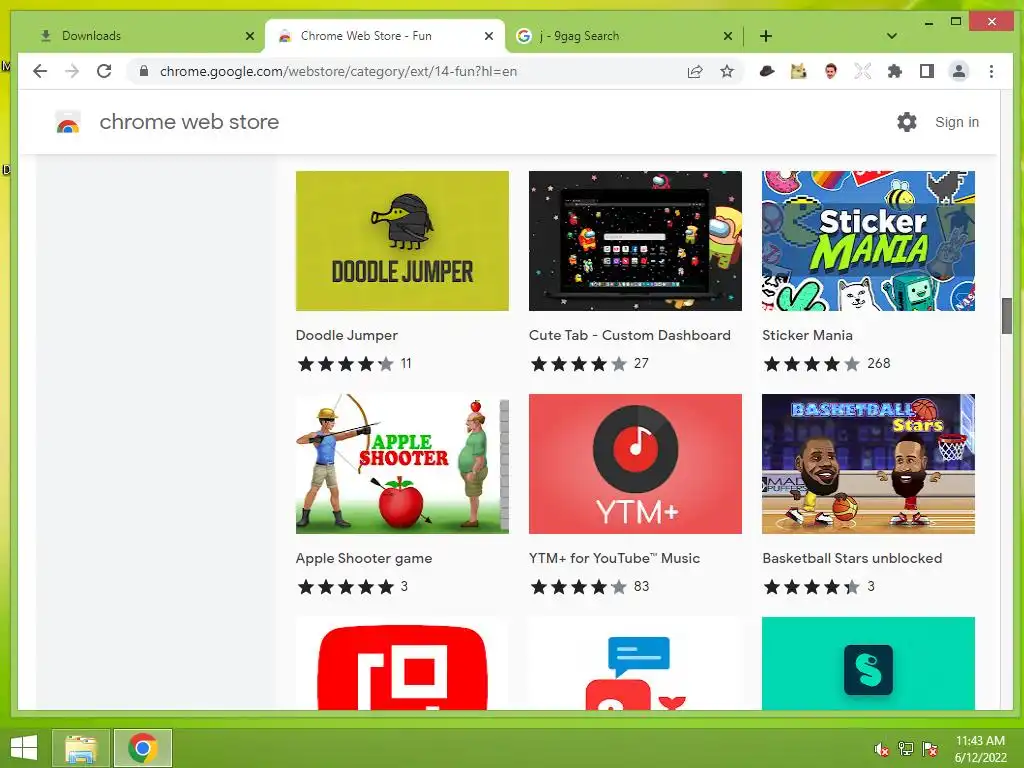
Task: Click Apple Shooter game title
Action: coord(364,558)
